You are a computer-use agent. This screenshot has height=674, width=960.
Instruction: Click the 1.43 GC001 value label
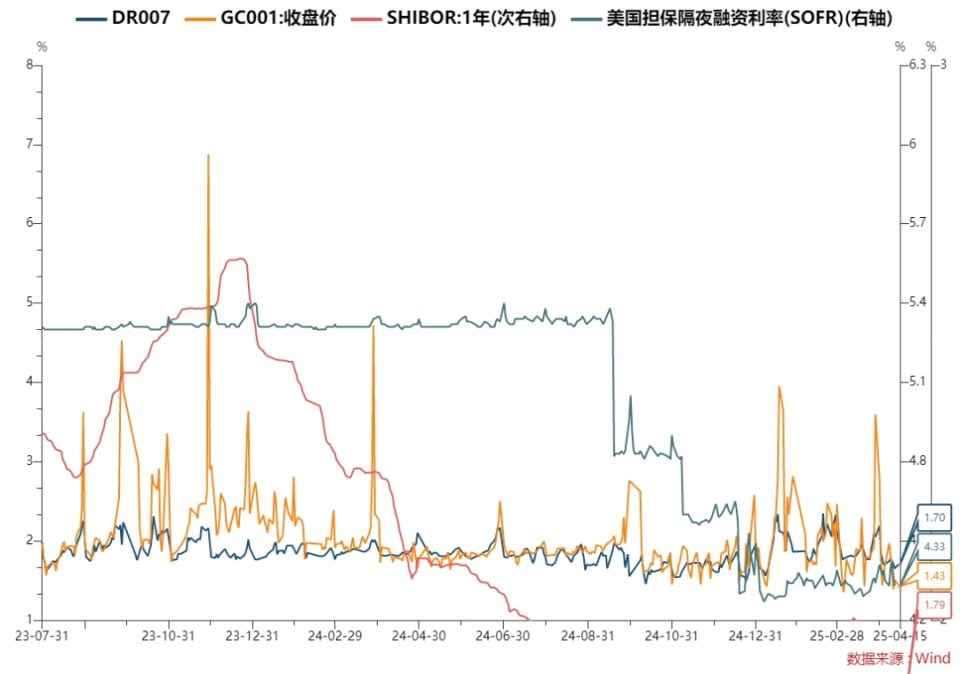(934, 575)
